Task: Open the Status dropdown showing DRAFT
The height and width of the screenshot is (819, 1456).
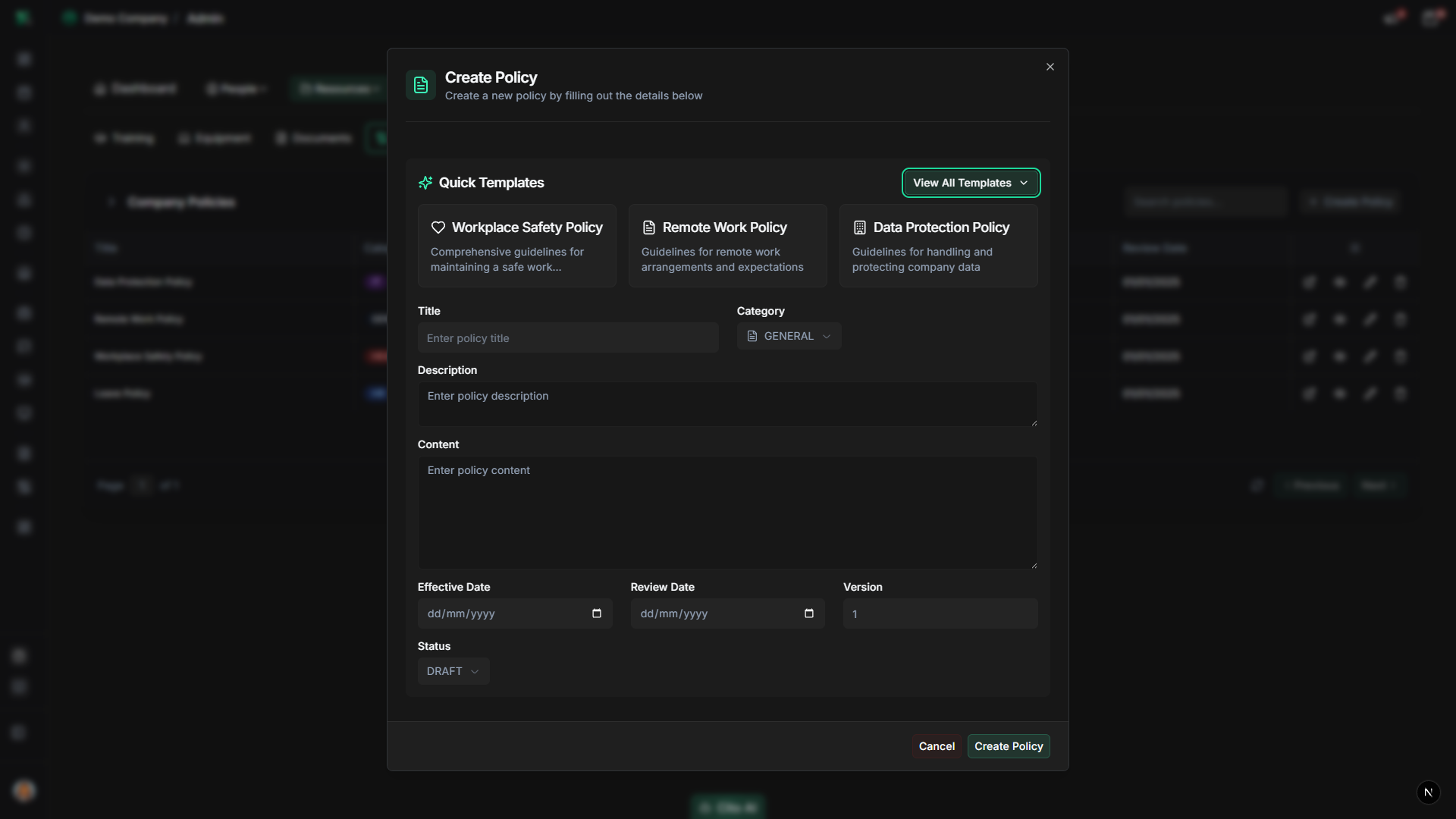Action: [x=453, y=671]
